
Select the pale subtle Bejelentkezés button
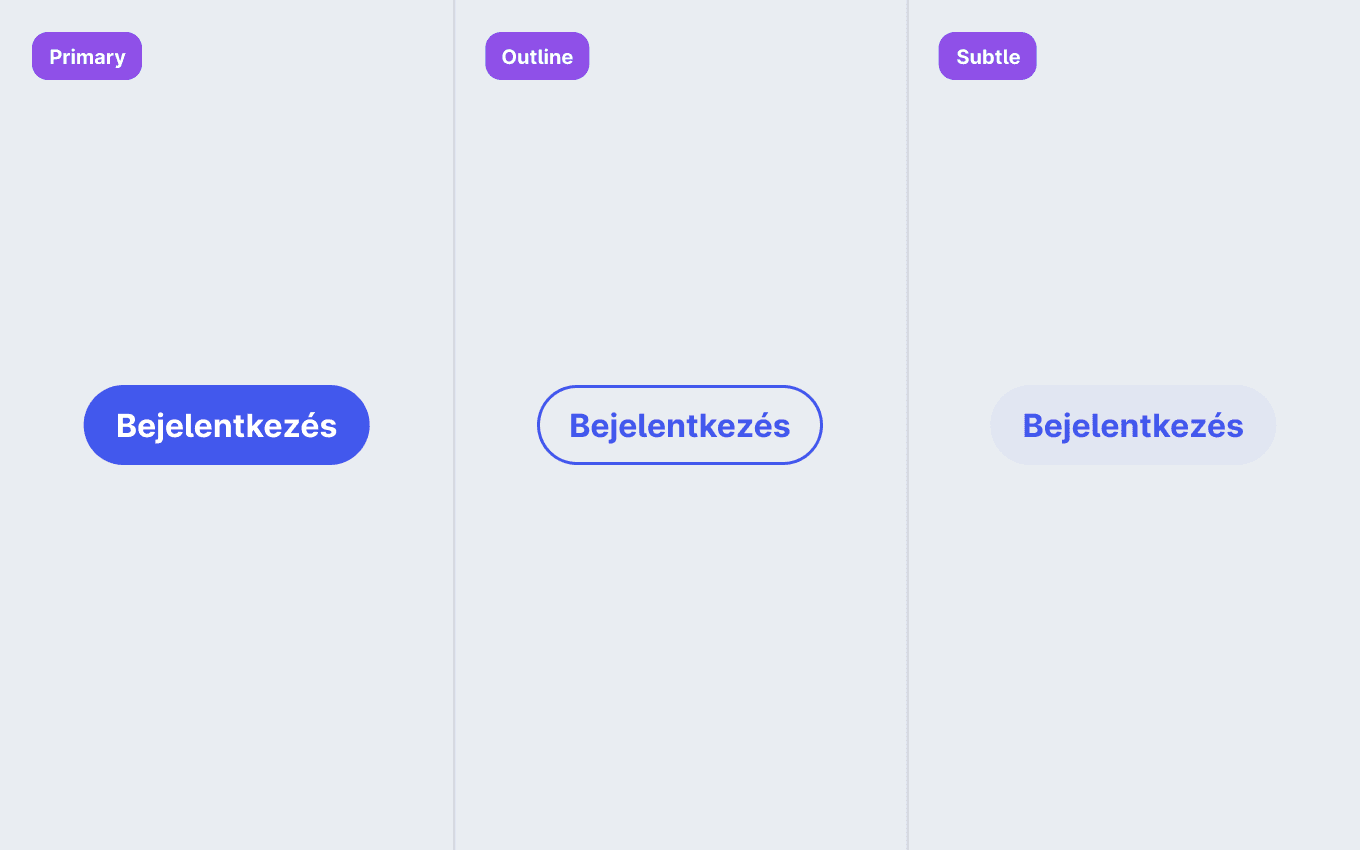(1133, 425)
